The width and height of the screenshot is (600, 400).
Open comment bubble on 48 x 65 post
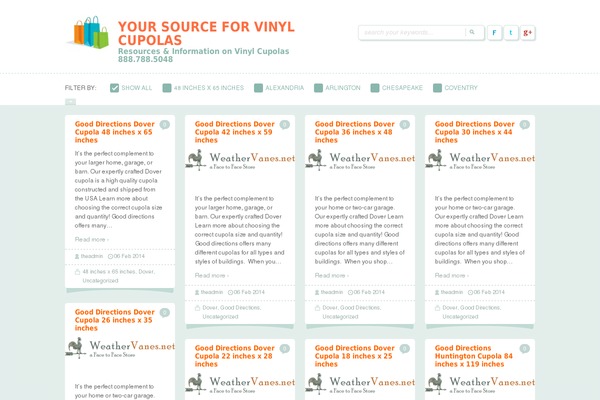[x=165, y=125]
